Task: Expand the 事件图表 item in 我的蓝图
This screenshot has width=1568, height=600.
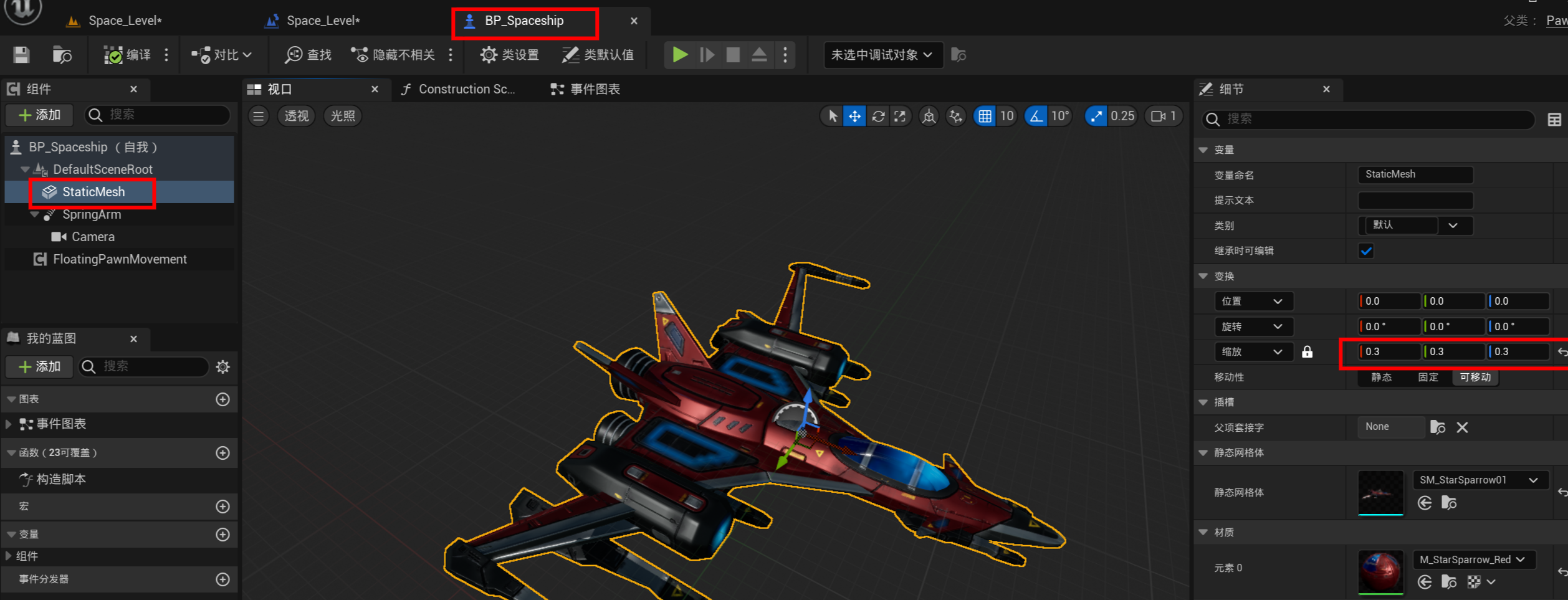Action: coord(9,424)
